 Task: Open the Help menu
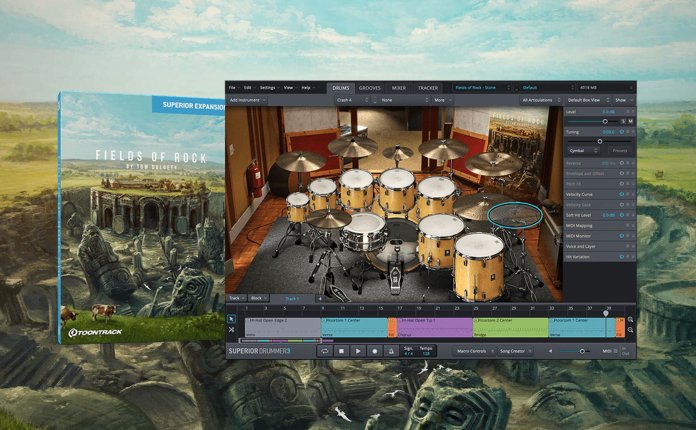[x=307, y=88]
